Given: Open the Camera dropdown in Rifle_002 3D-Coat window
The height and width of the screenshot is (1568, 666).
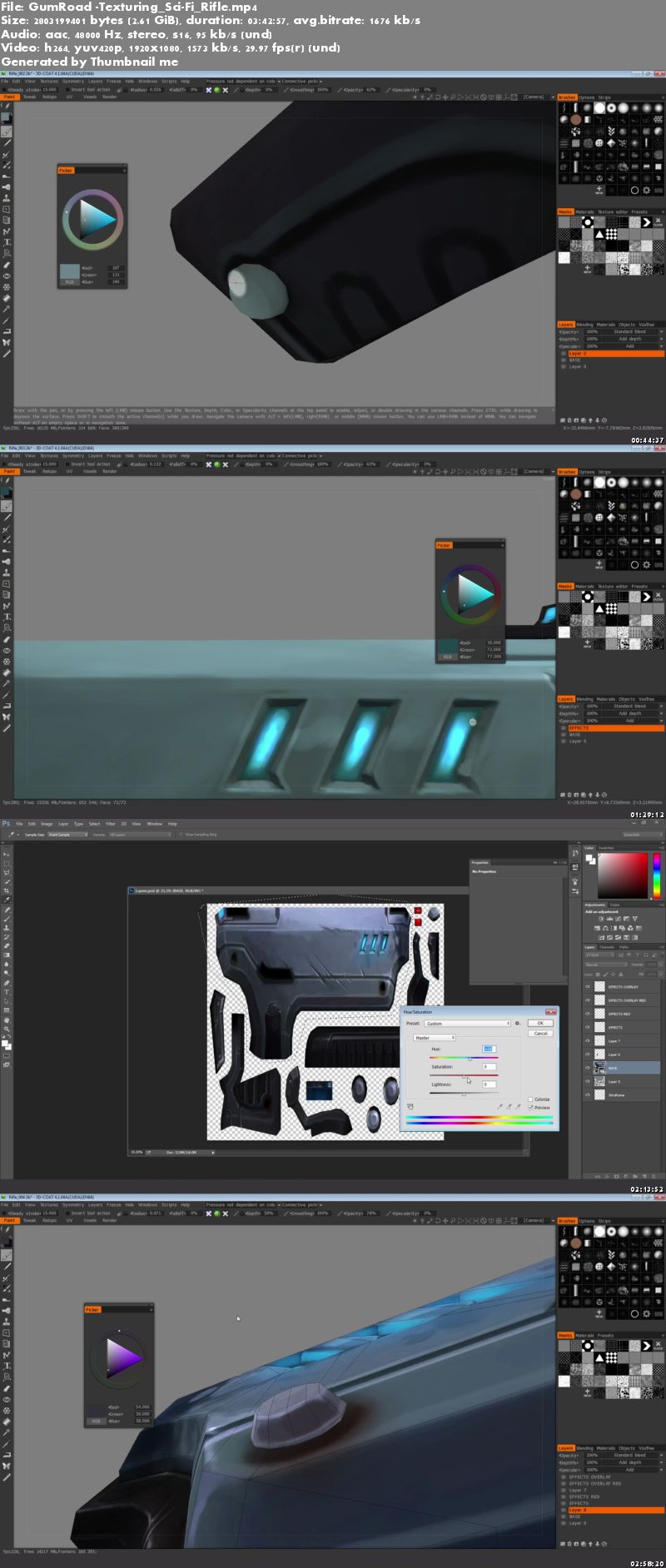Looking at the screenshot, I should 536,97.
